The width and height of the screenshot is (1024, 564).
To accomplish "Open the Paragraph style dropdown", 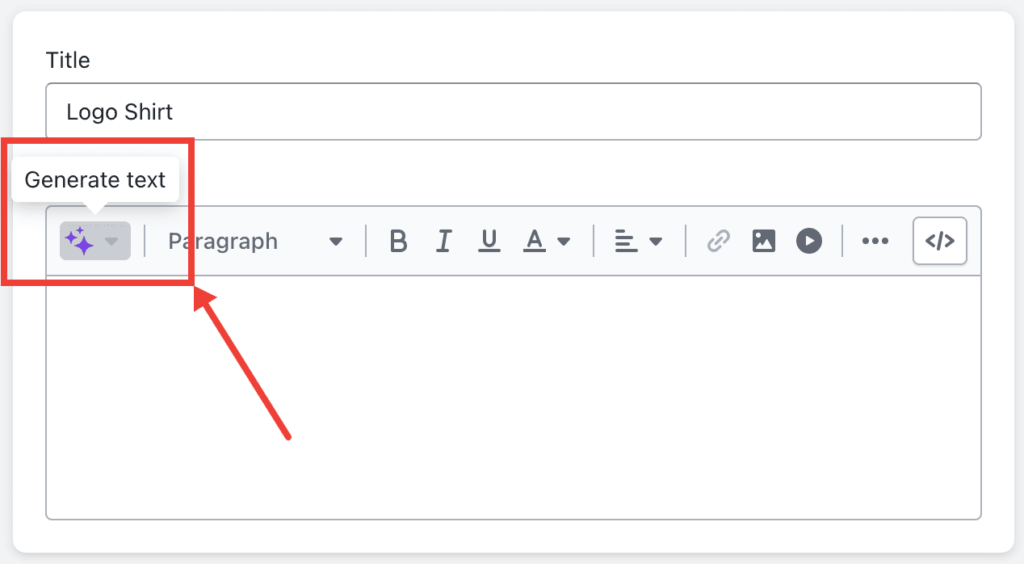I will (255, 242).
